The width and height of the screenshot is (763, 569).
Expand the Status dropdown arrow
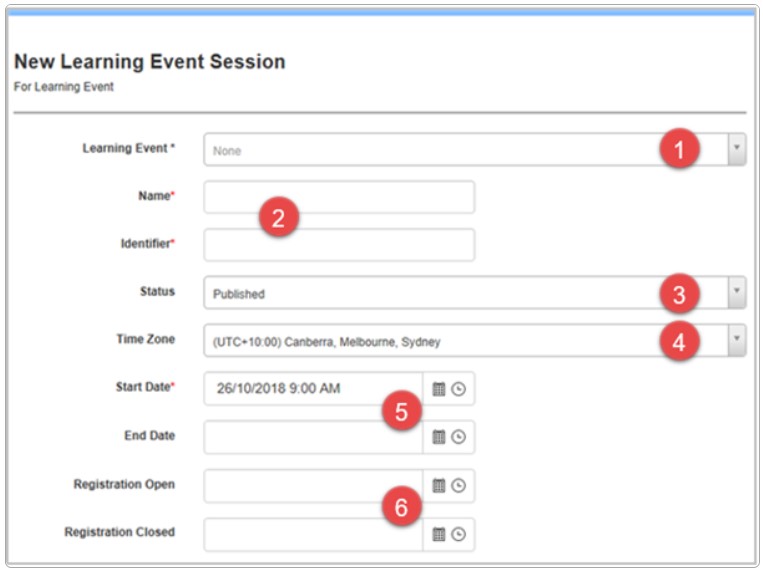coord(736,293)
